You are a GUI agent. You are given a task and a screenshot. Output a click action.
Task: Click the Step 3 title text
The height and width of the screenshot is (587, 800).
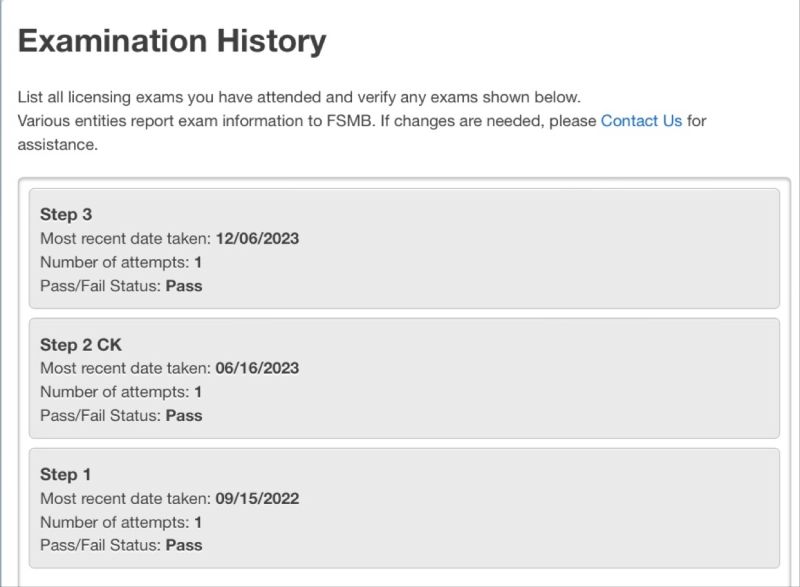(66, 215)
